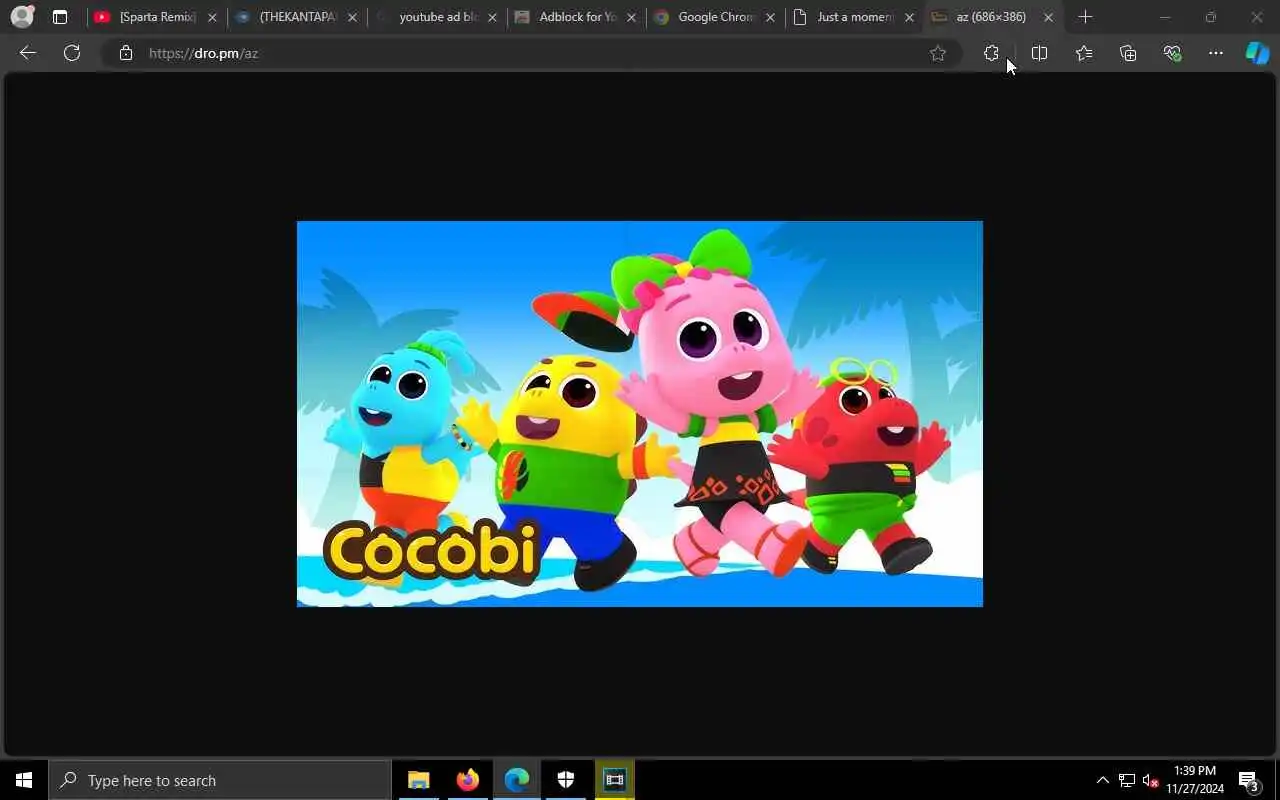Switch to the THEKANTAPA tab
The height and width of the screenshot is (800, 1280).
[296, 17]
